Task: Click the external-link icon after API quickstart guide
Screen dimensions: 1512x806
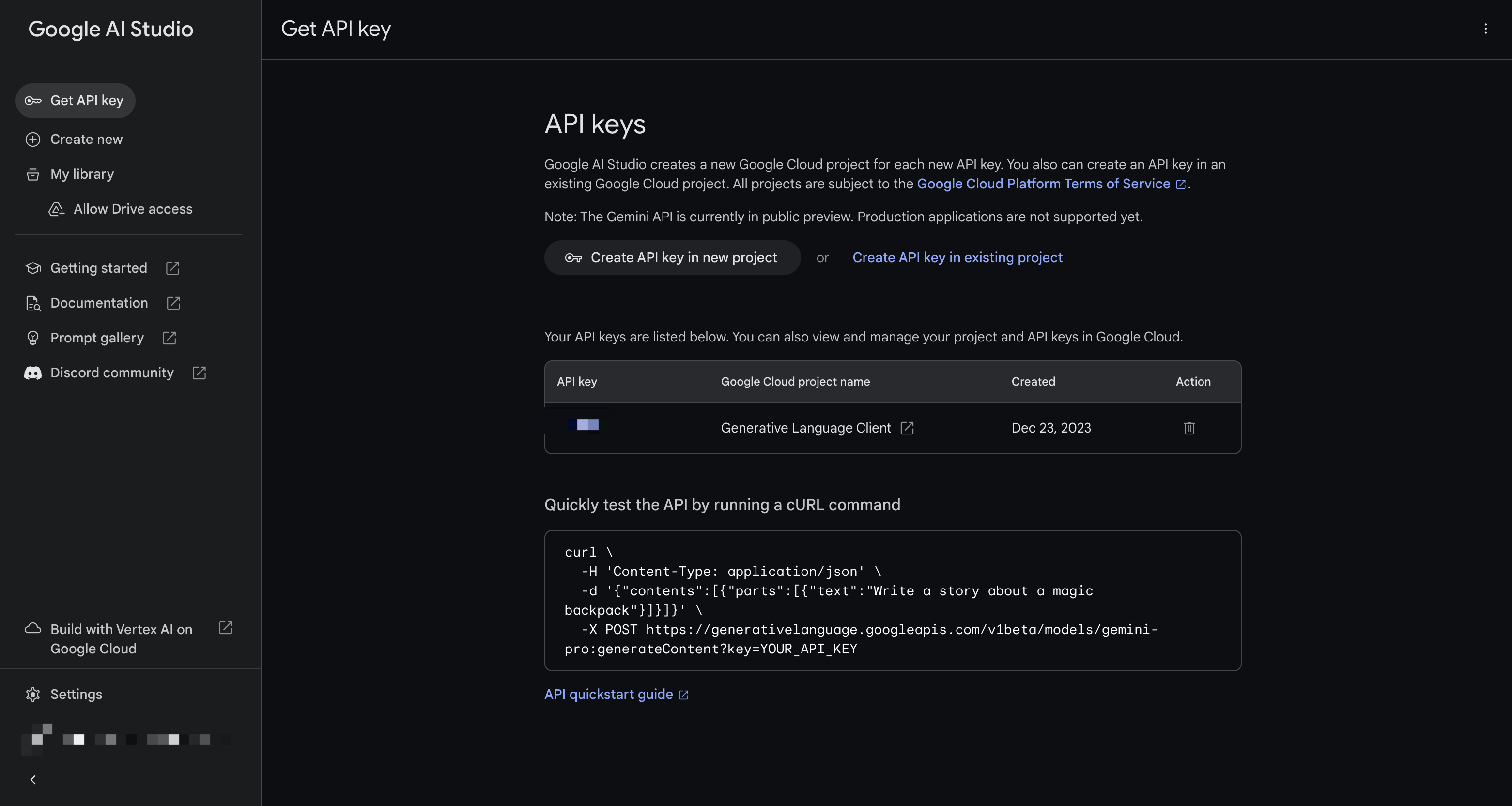Action: pos(683,695)
